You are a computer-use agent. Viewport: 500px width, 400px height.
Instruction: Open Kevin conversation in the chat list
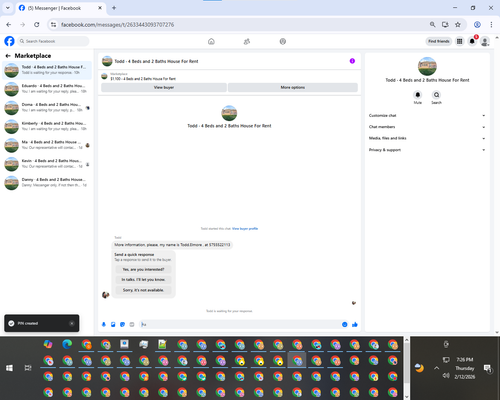(47, 164)
